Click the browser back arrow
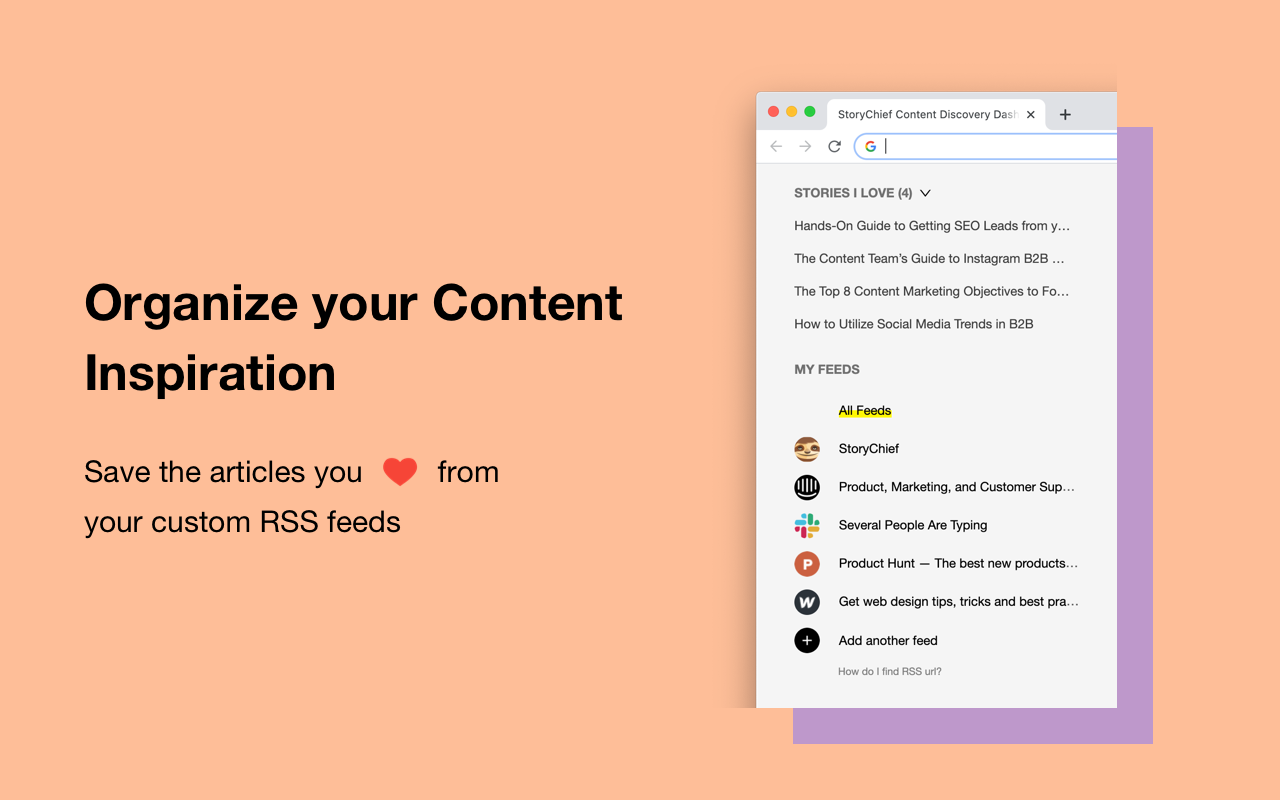This screenshot has width=1280, height=800. coord(776,146)
